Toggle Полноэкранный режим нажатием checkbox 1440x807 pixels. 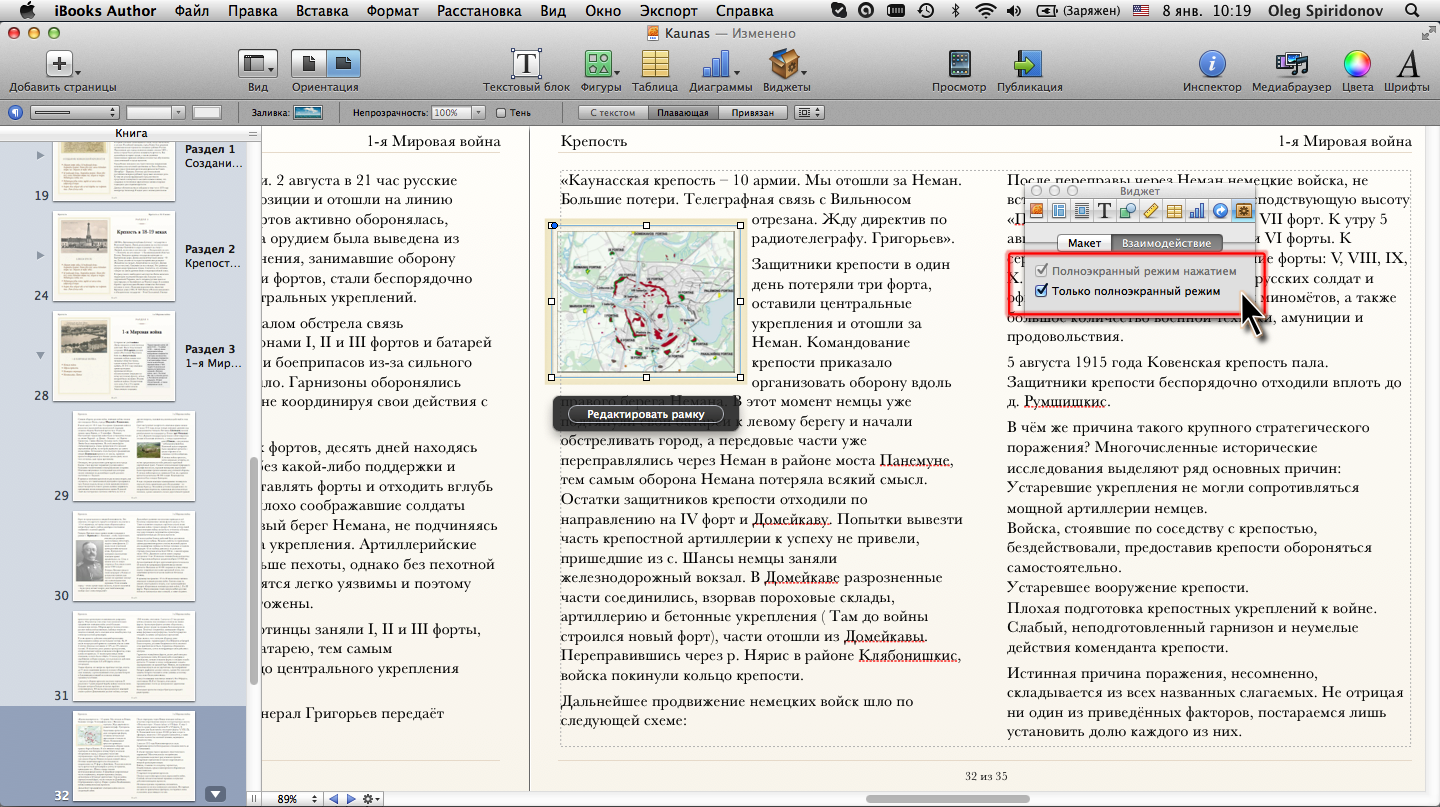tap(1041, 271)
